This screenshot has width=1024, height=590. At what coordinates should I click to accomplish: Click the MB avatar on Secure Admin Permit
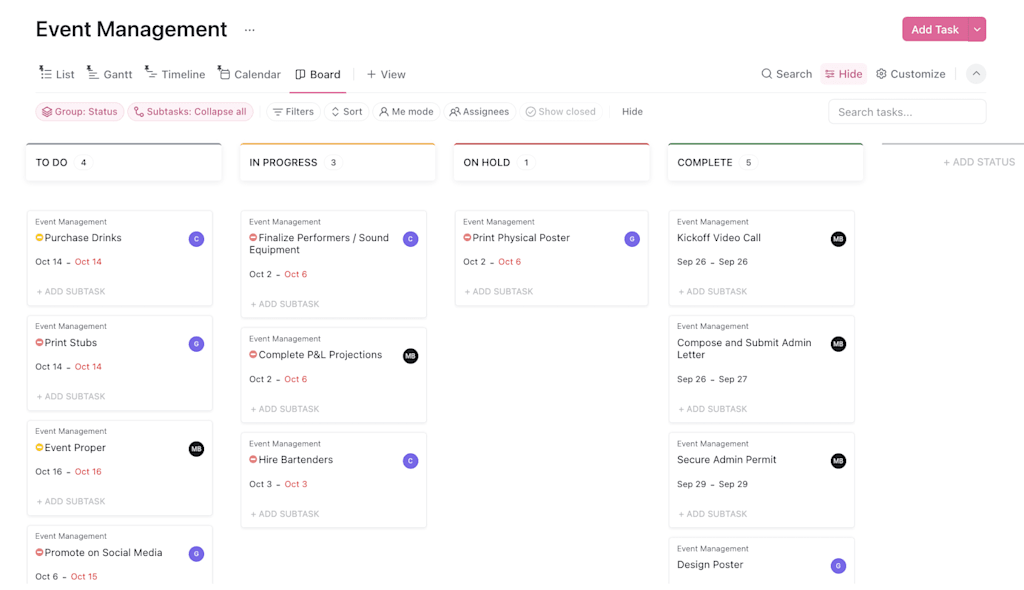coord(839,461)
